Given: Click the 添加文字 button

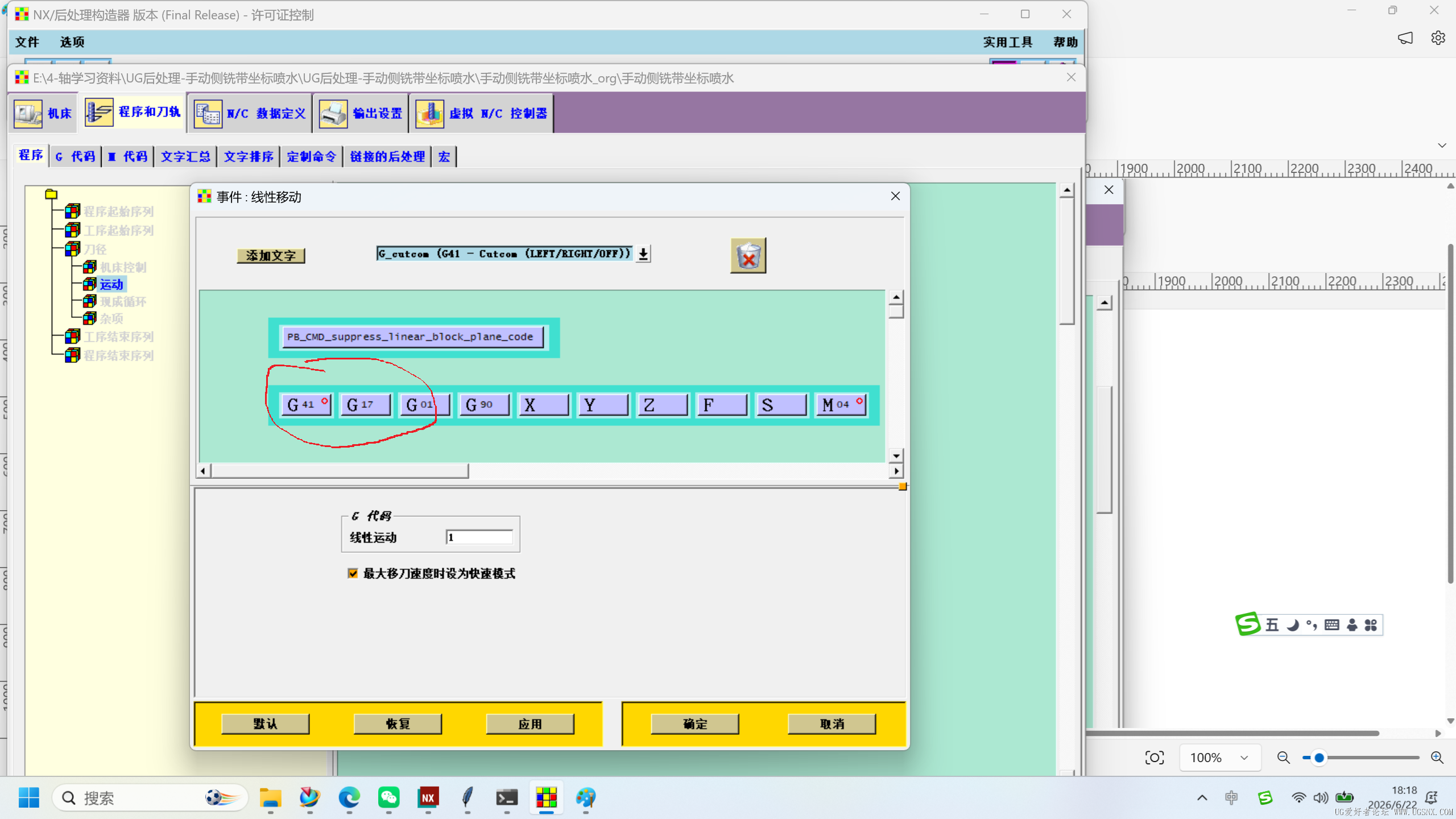Looking at the screenshot, I should point(271,255).
